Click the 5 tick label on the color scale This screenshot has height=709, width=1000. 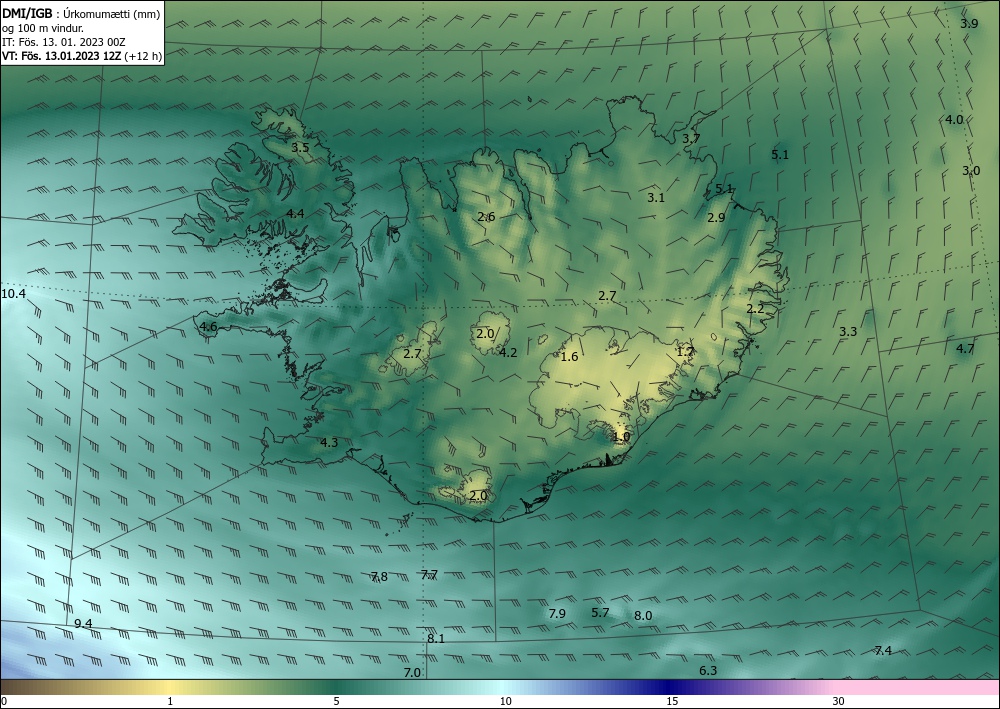tap(336, 701)
